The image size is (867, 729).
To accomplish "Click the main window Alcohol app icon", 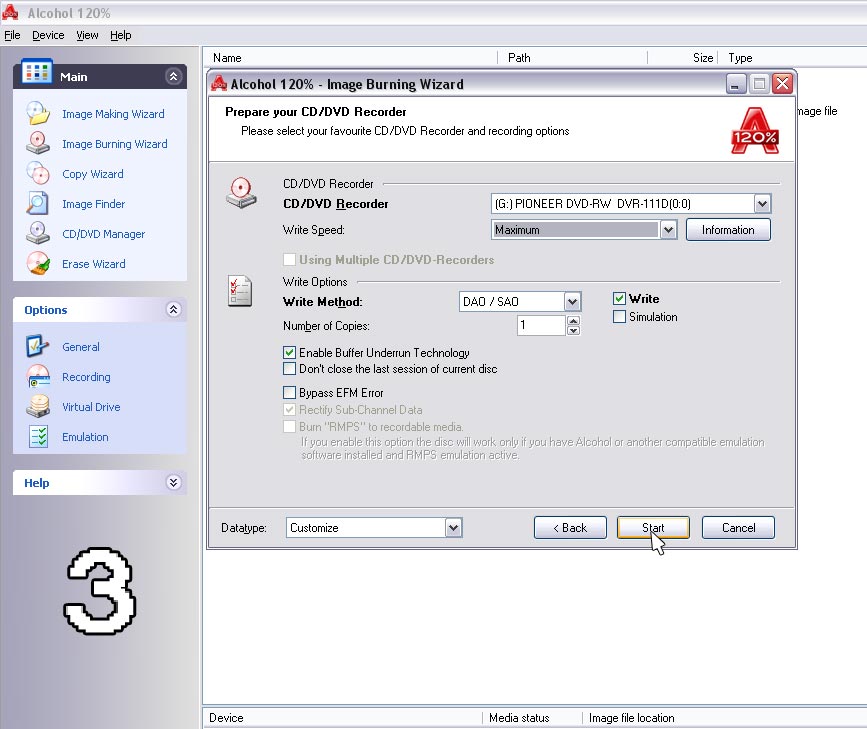I will click(11, 12).
